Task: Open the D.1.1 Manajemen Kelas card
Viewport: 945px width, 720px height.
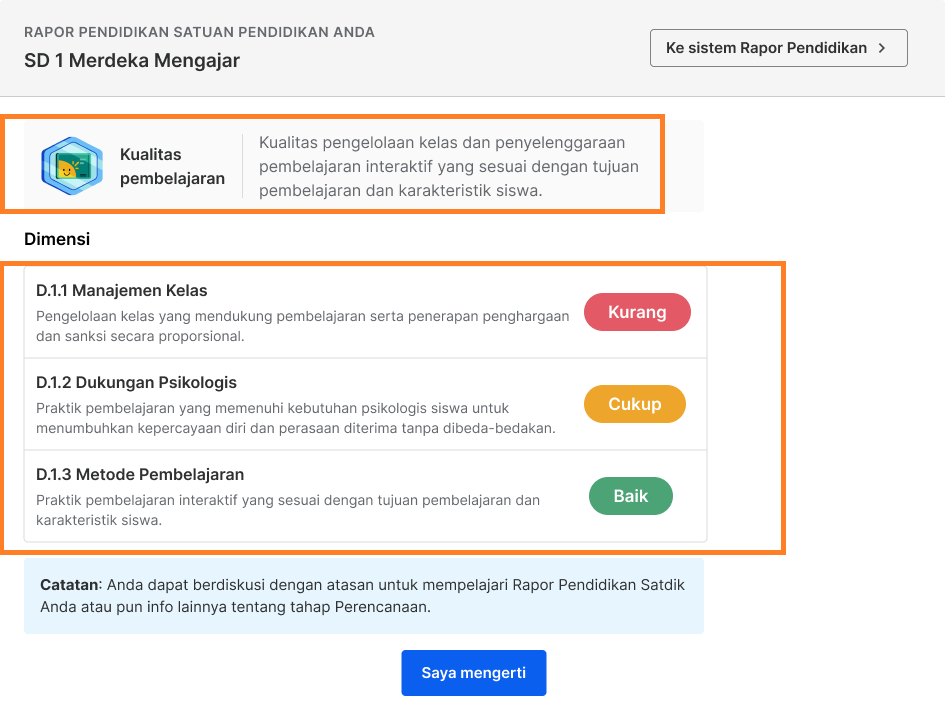Action: 300,311
